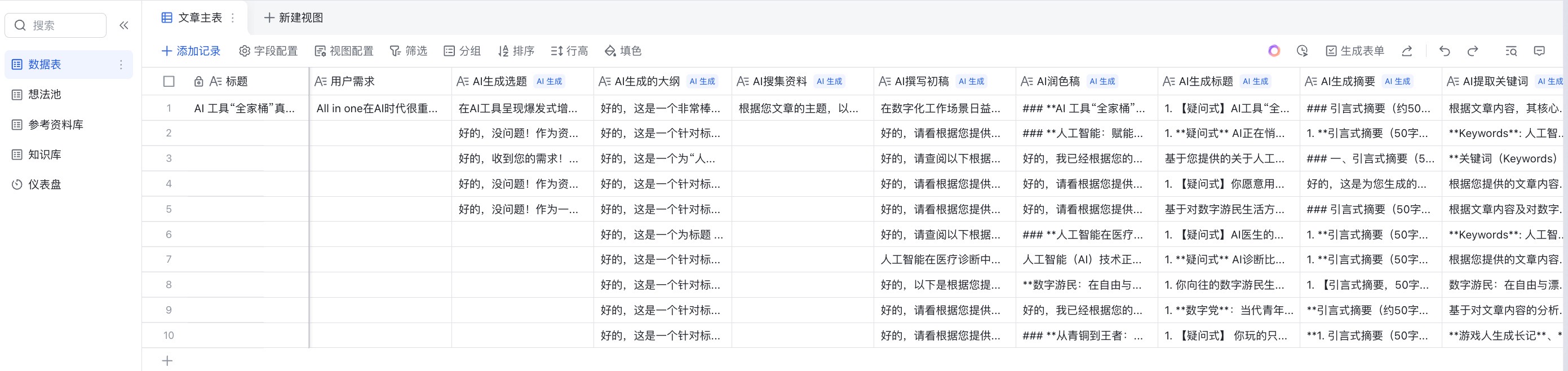Click the share arrow icon

tap(1407, 51)
